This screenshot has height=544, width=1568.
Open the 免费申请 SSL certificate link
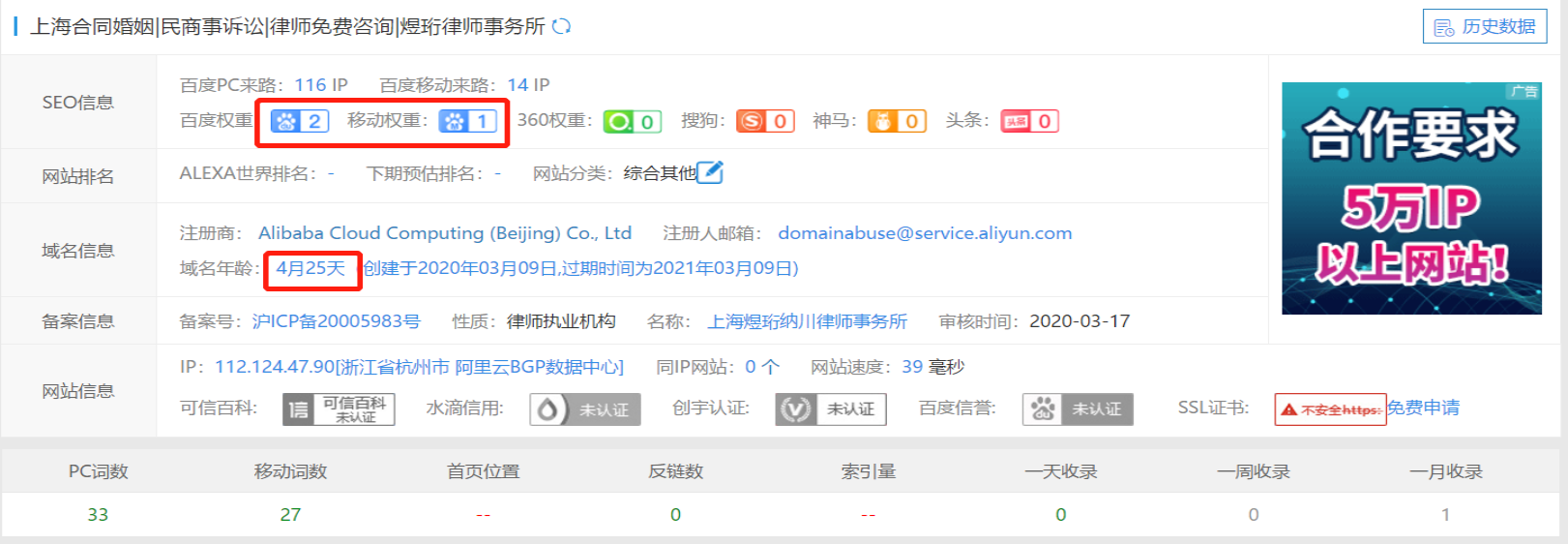pyautogui.click(x=1423, y=408)
